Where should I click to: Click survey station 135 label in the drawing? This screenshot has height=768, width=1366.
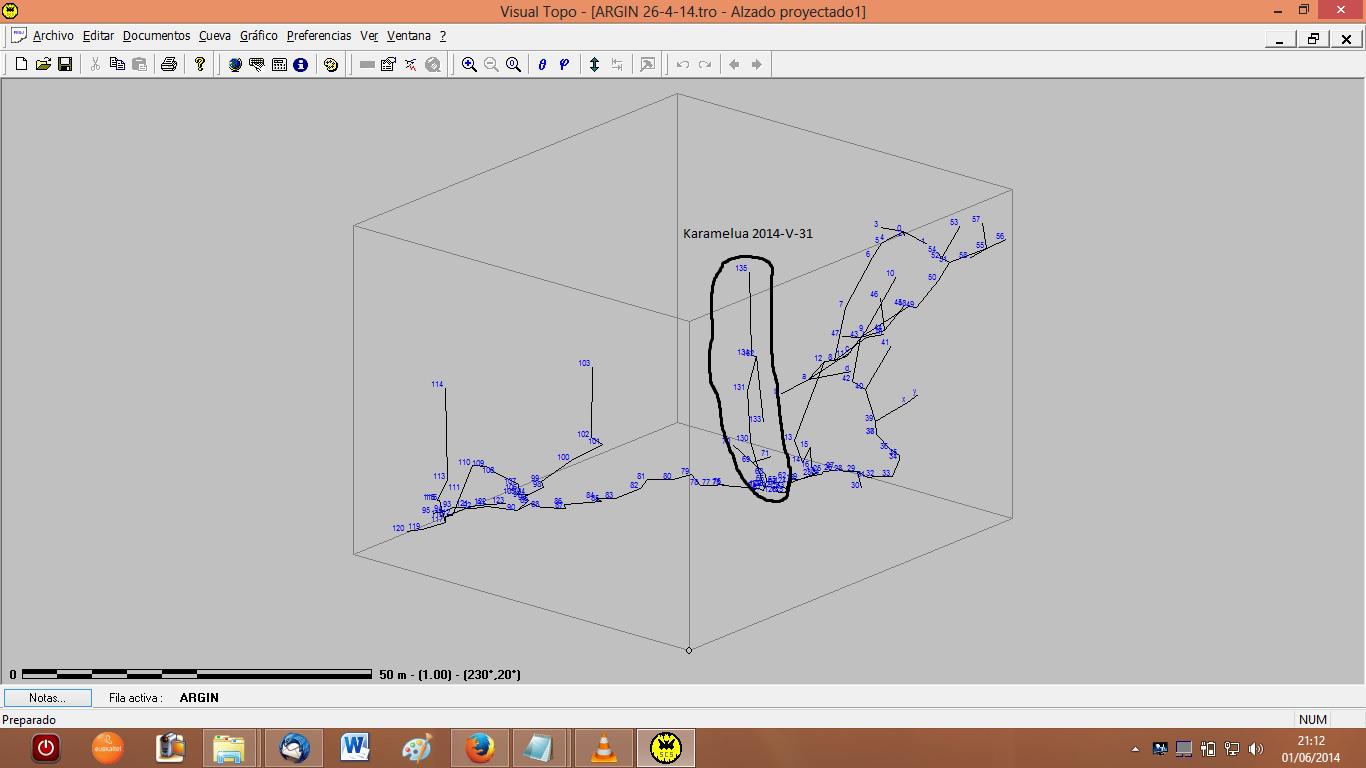741,268
